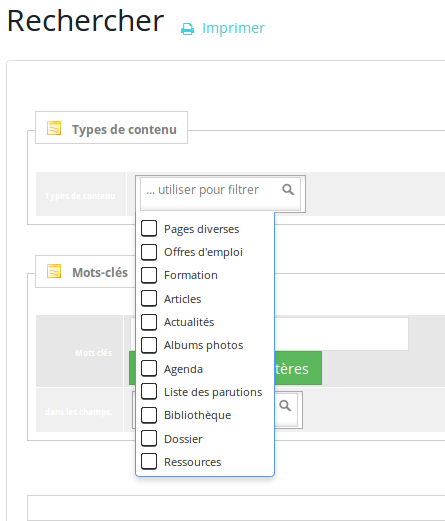Image resolution: width=445 pixels, height=521 pixels.
Task: Enable the Formation checkbox
Action: click(149, 275)
